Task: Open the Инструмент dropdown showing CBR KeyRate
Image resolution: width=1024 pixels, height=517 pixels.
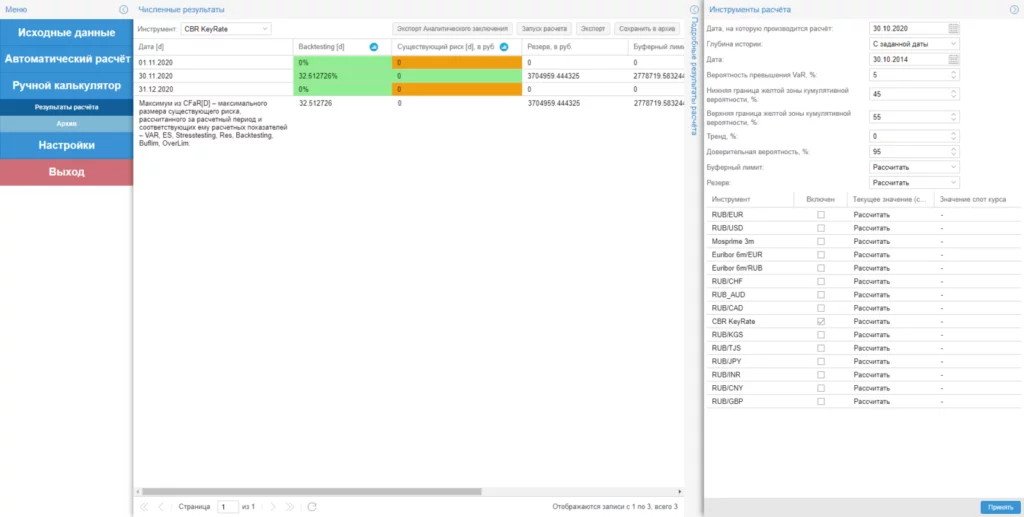Action: pos(226,29)
